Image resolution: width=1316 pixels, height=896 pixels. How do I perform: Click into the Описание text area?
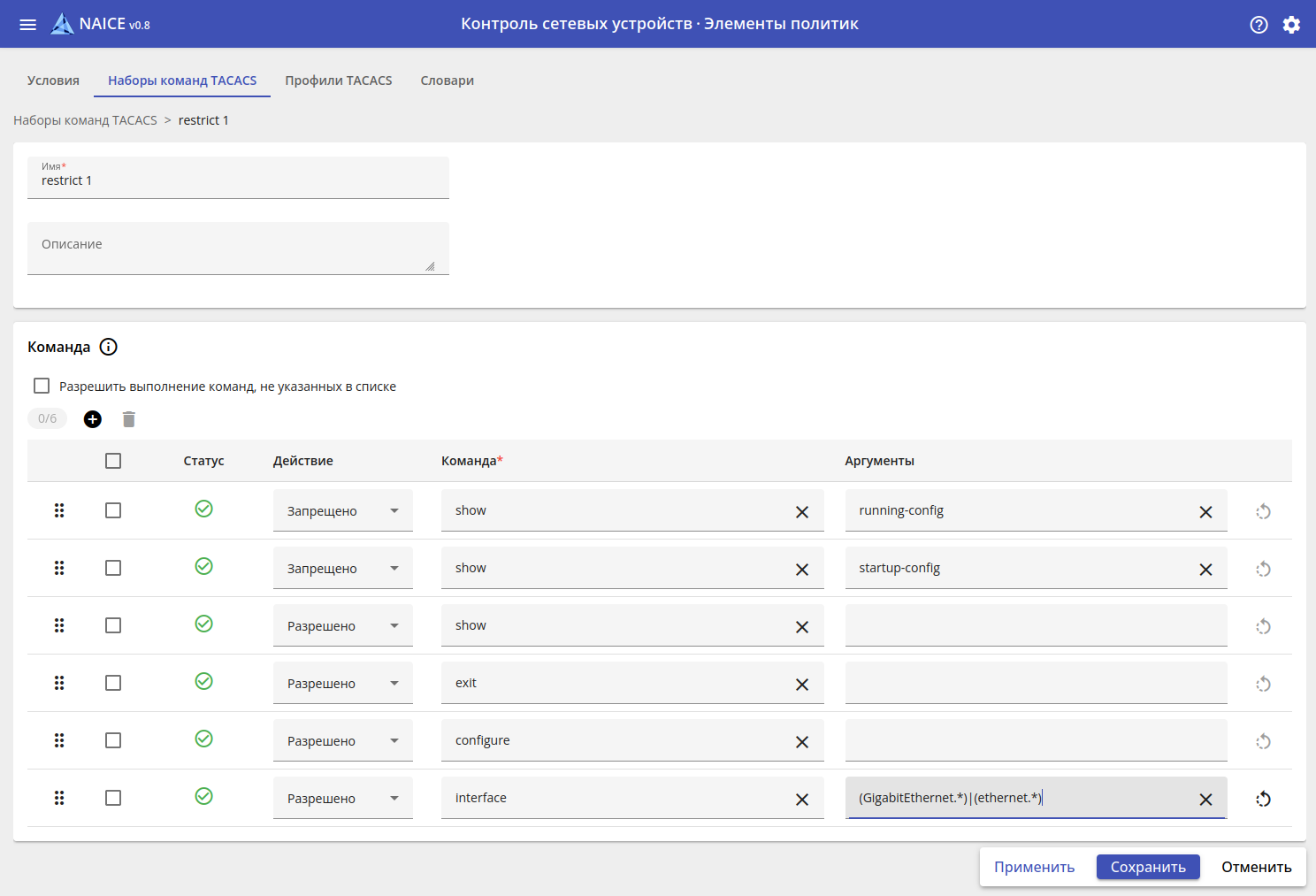(238, 249)
